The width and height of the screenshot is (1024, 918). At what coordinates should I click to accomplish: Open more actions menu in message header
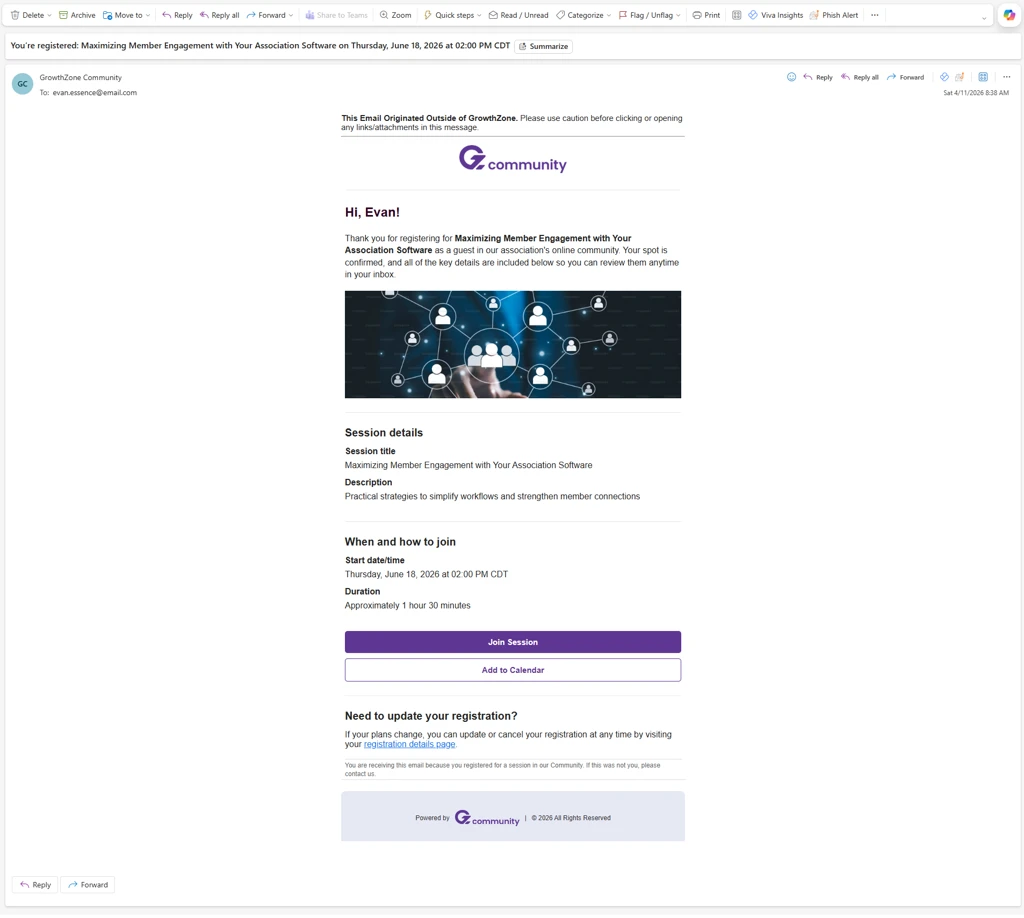point(1006,77)
